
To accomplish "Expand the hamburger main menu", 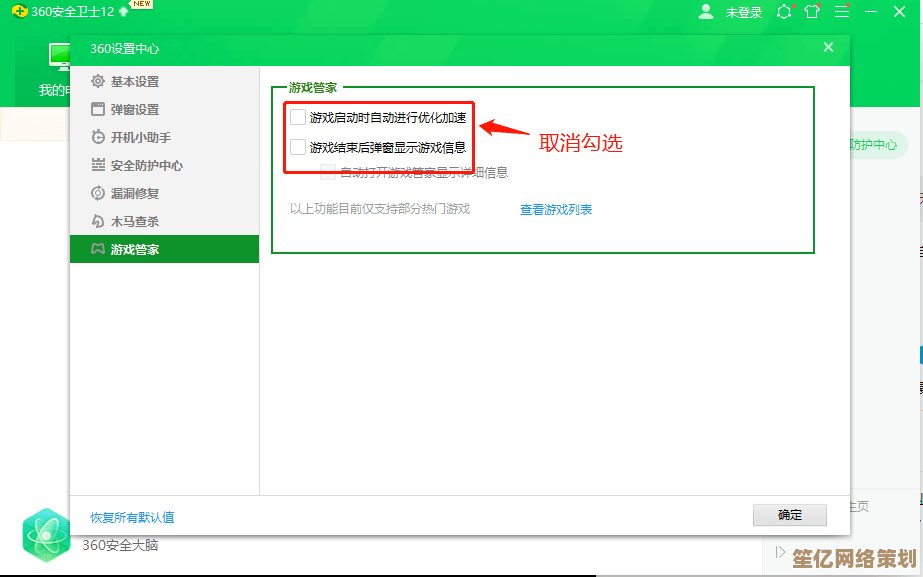I will point(842,12).
